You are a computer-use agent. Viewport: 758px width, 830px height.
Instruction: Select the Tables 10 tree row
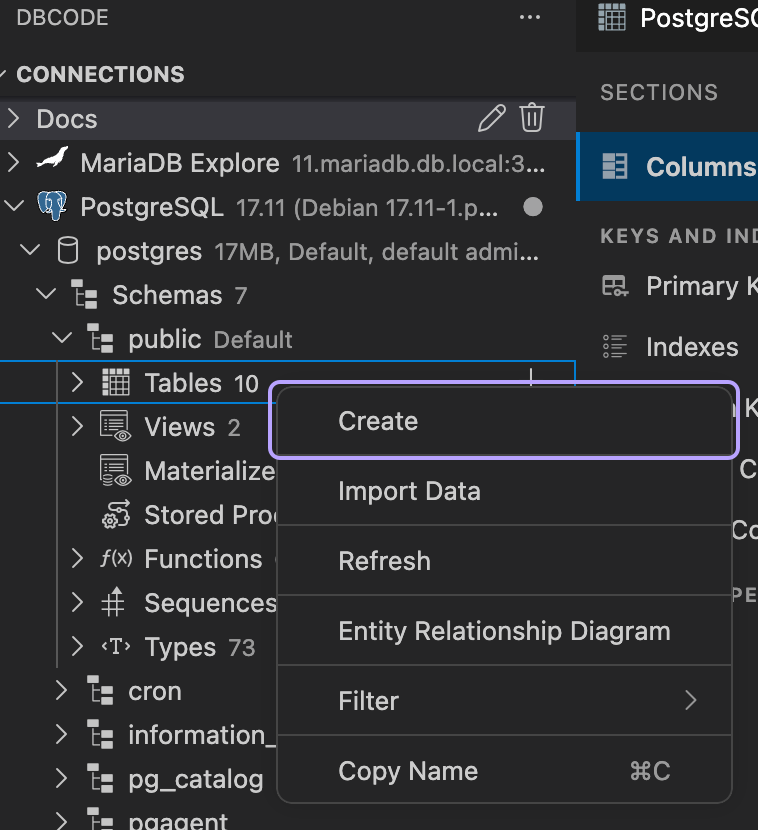(287, 382)
